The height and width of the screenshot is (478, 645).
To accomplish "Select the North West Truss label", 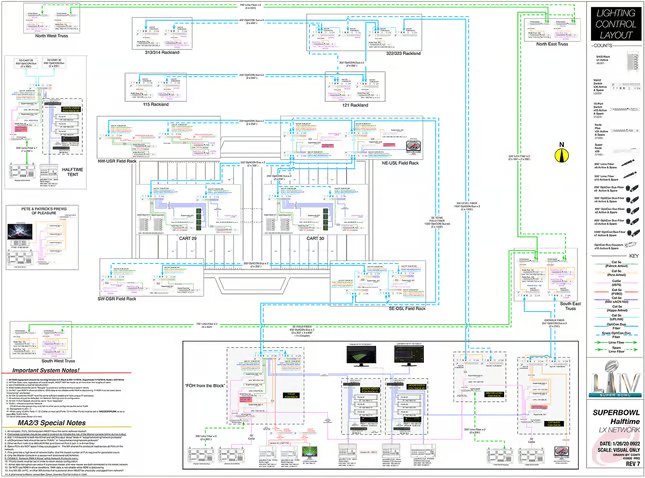I will click(52, 36).
